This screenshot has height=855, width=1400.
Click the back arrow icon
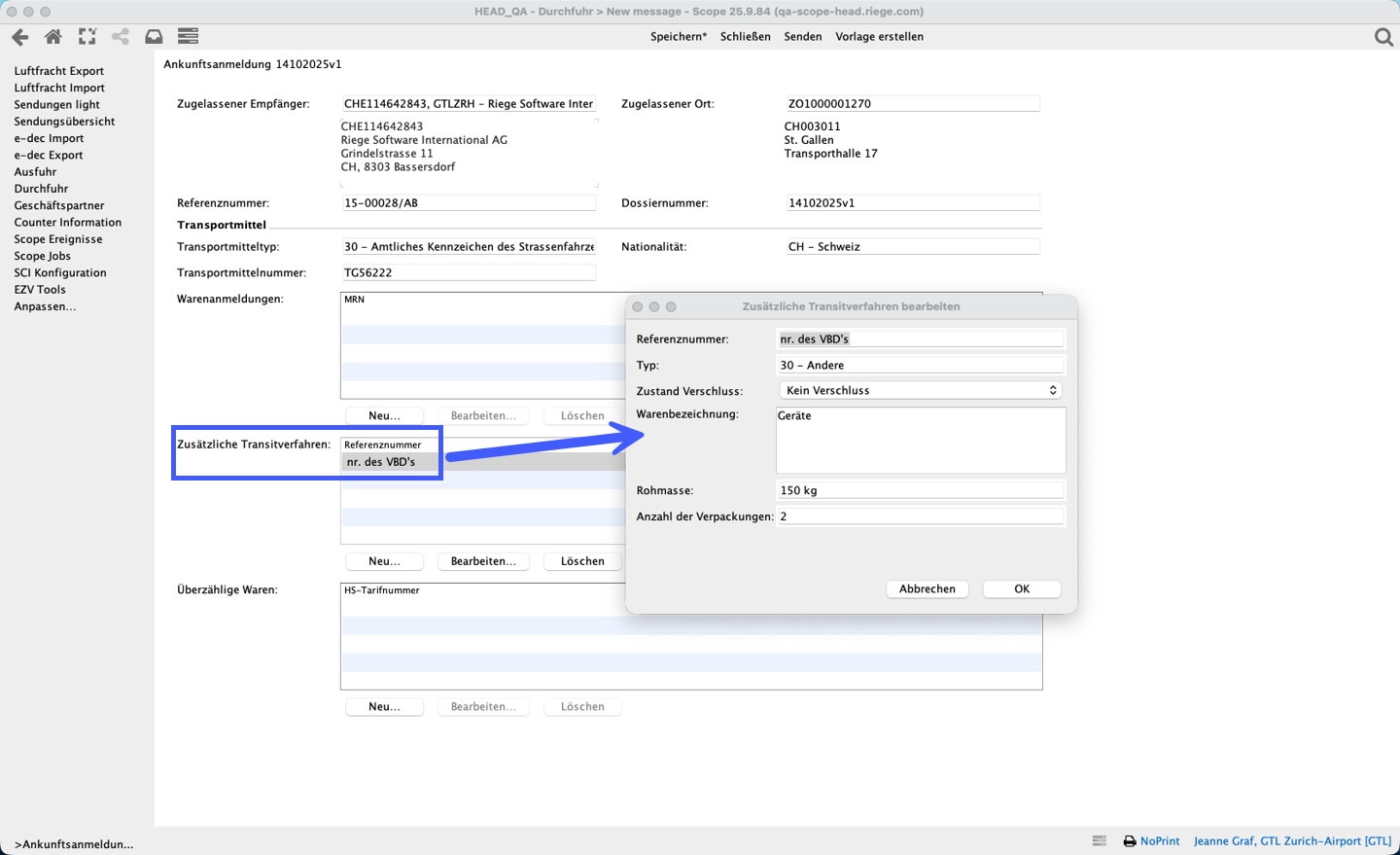point(20,37)
